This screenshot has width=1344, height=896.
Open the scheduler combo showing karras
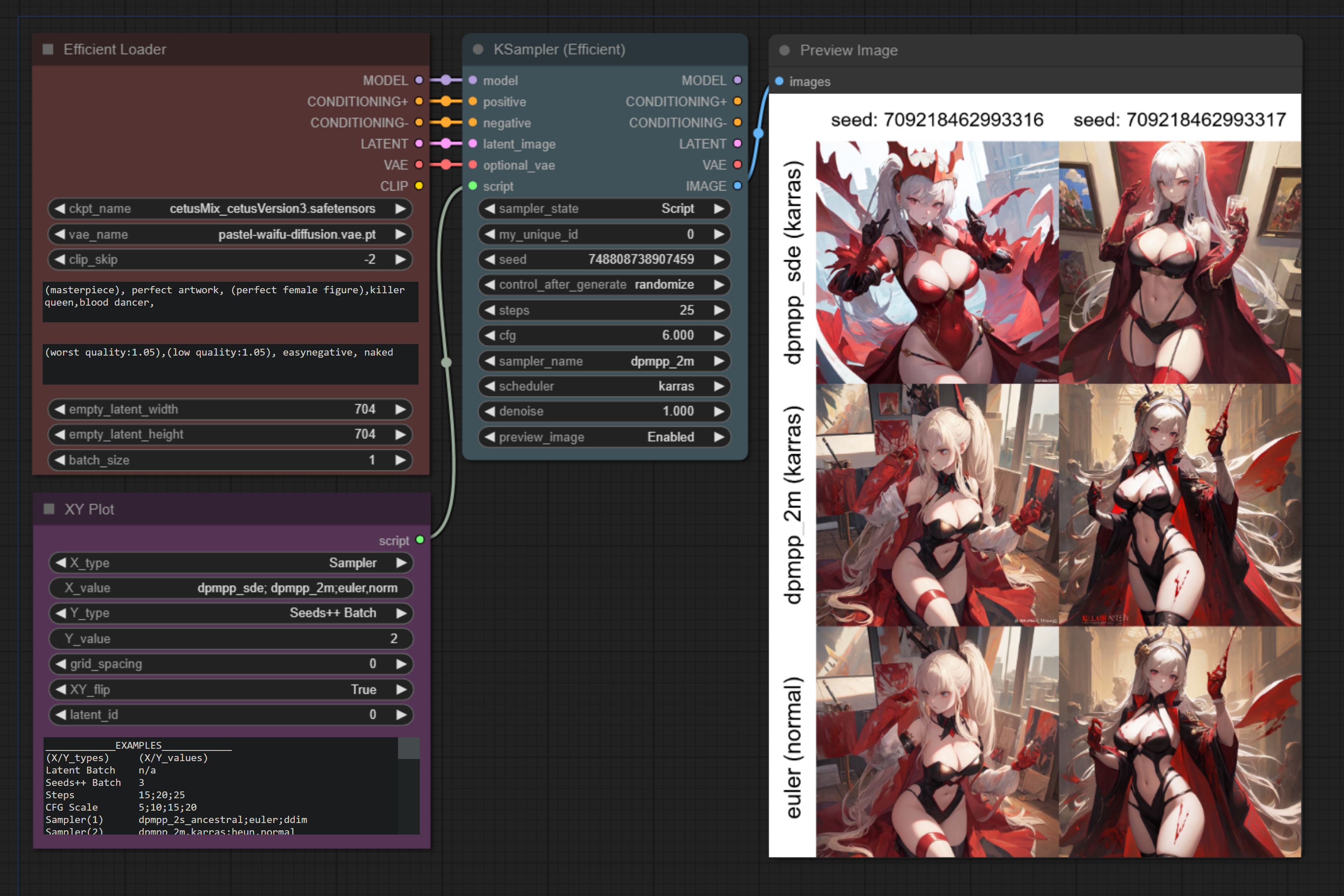click(x=604, y=386)
